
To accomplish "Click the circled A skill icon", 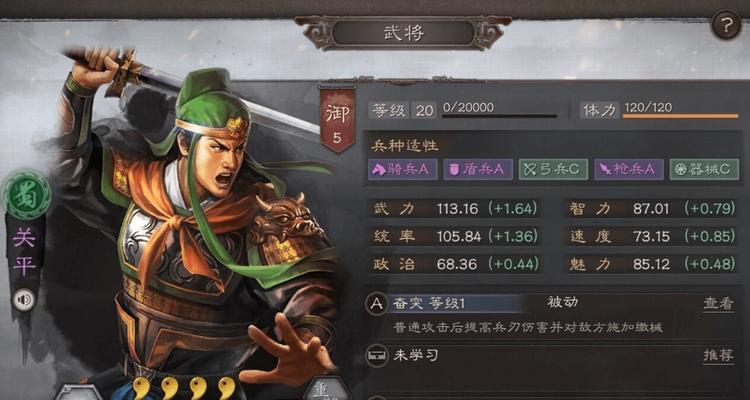I will 377,304.
